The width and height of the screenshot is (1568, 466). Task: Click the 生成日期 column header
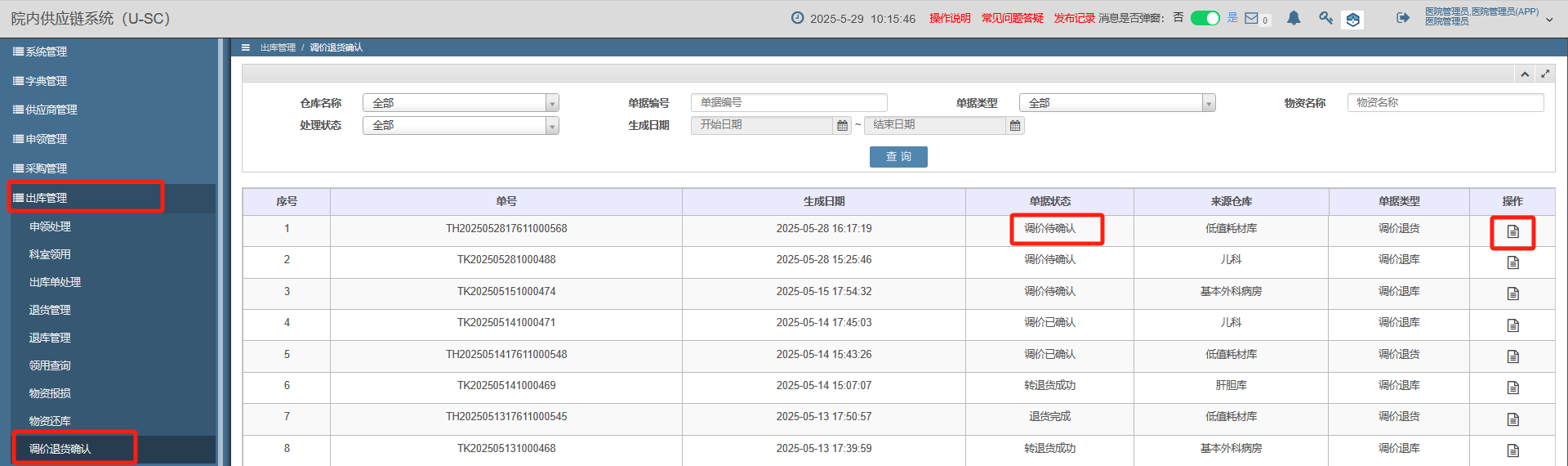[824, 201]
